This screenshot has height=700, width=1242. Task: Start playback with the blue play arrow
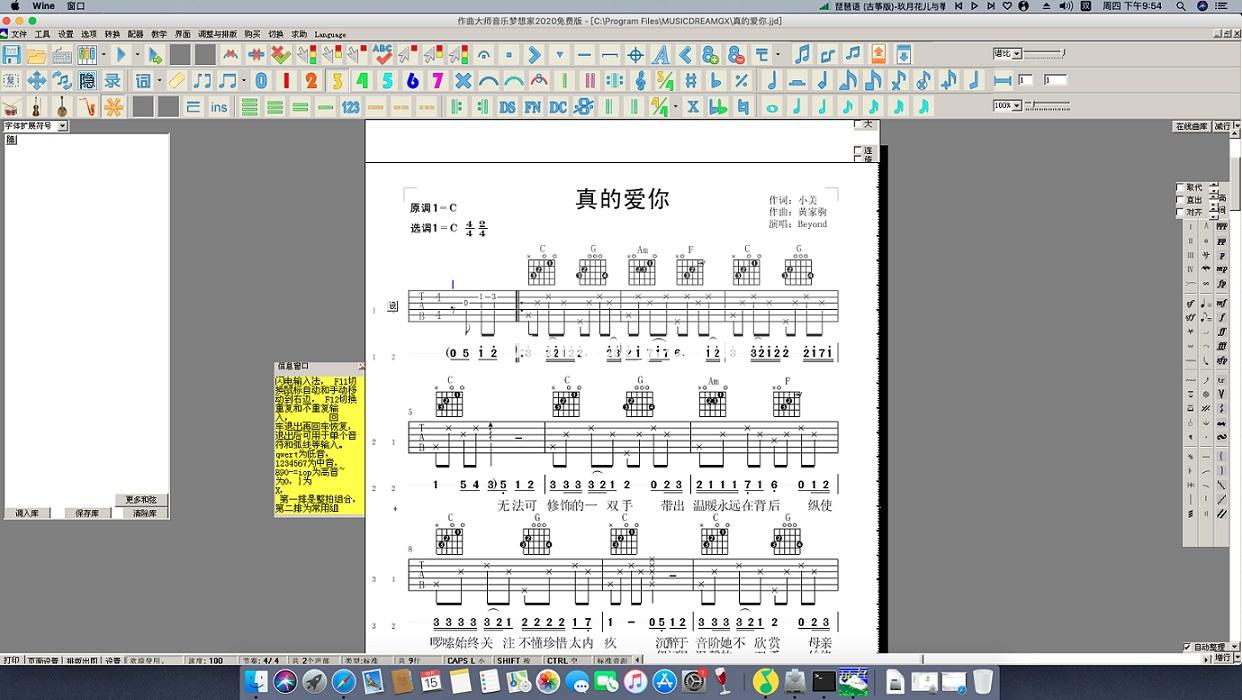tap(121, 54)
